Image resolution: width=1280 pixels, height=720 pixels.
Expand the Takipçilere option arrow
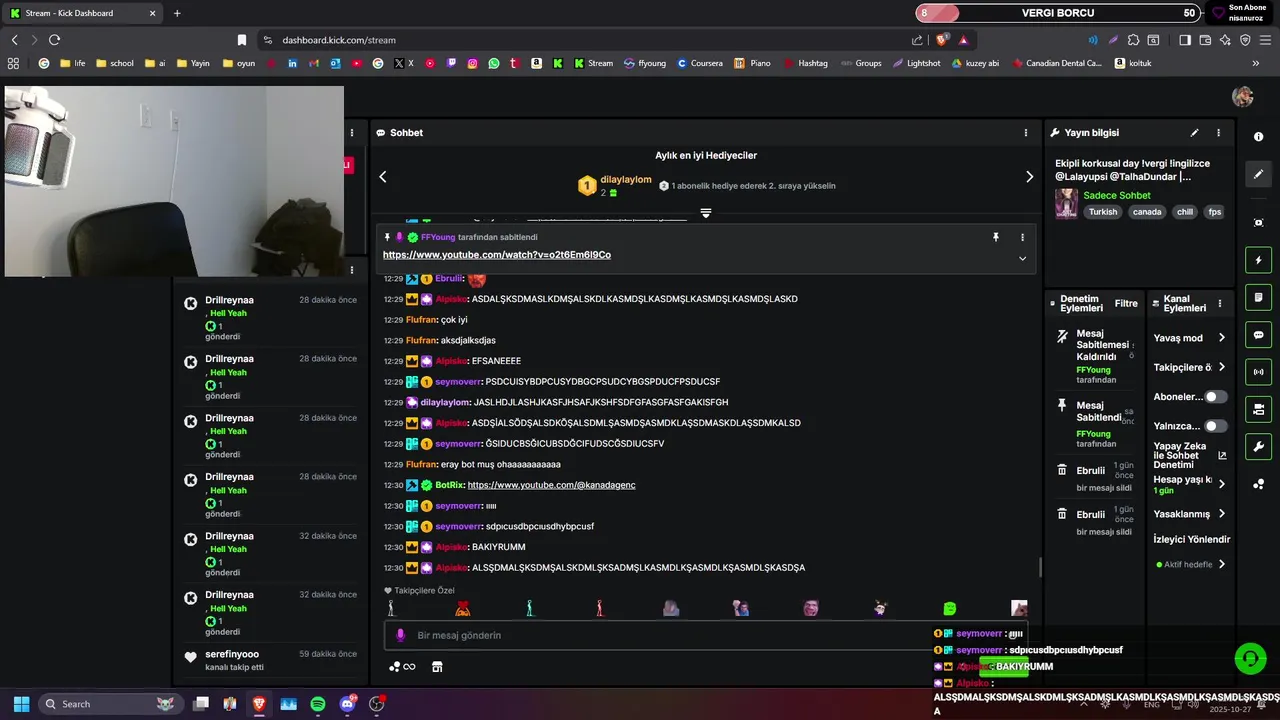pos(1221,367)
